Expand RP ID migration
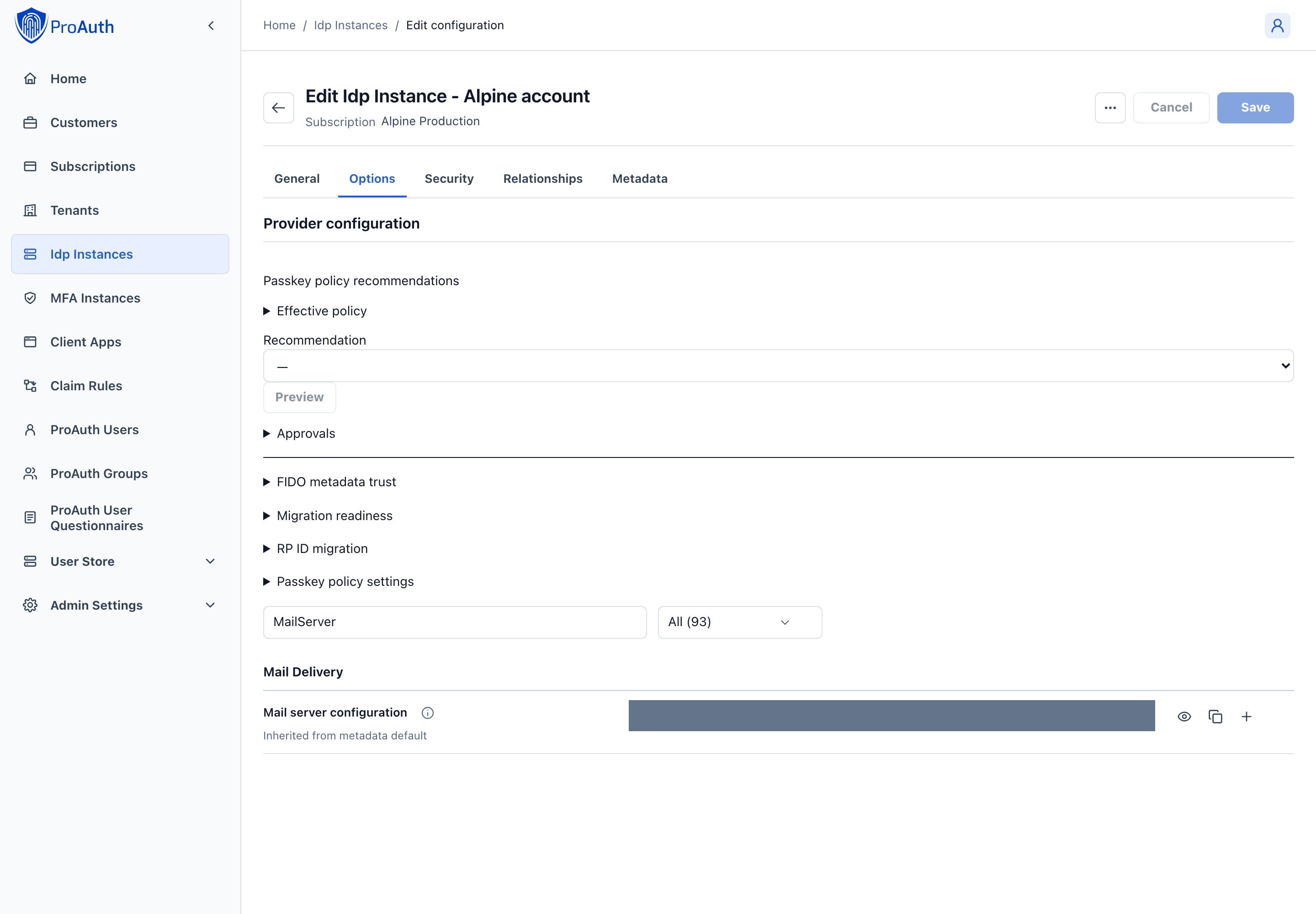This screenshot has width=1316, height=914. point(316,549)
